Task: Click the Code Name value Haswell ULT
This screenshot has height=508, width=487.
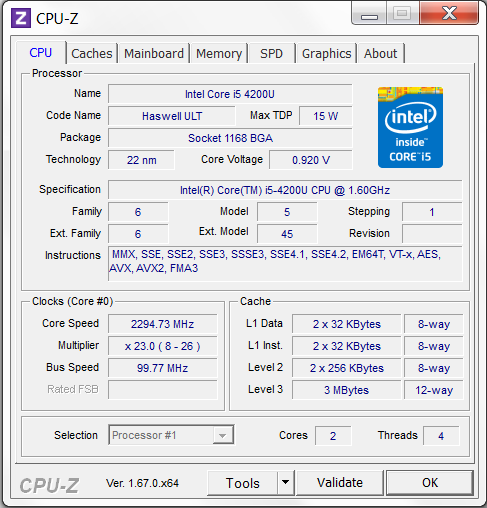Action: click(x=172, y=116)
